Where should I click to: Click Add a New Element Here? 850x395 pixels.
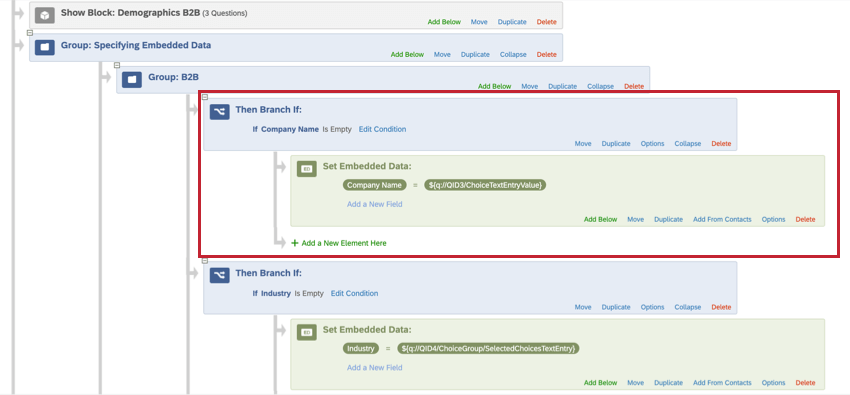click(x=344, y=243)
